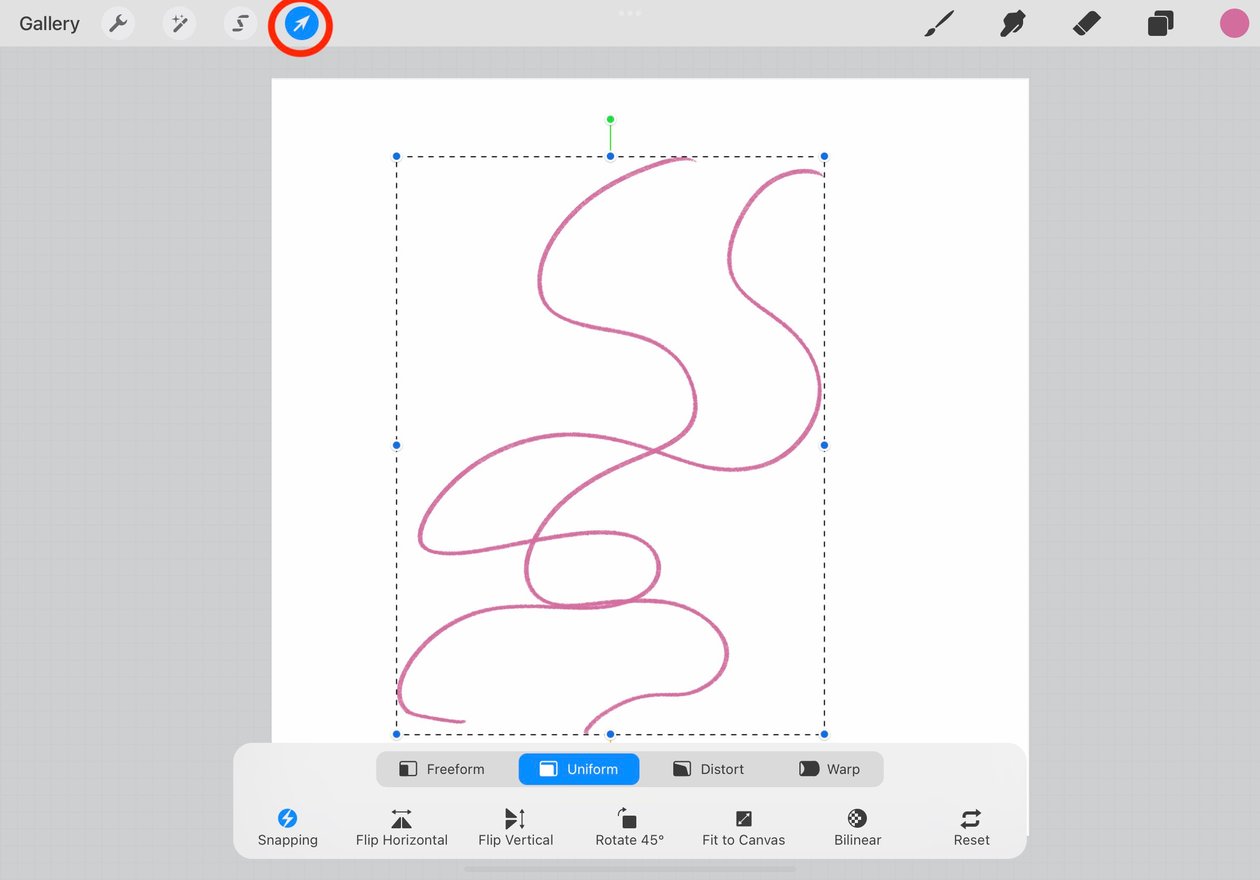This screenshot has width=1260, height=880.
Task: Select the Smudge finger tool
Action: 1013,24
